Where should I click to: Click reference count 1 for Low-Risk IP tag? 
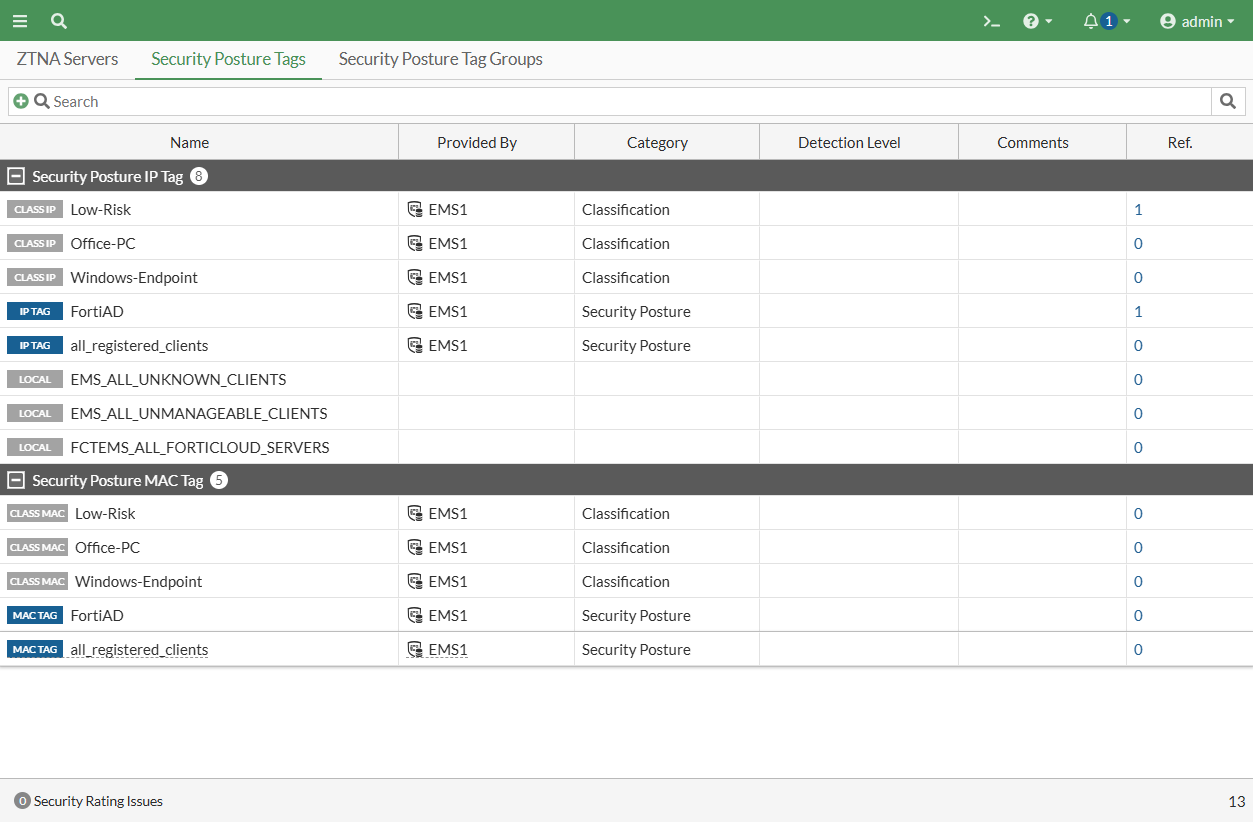[1138, 210]
